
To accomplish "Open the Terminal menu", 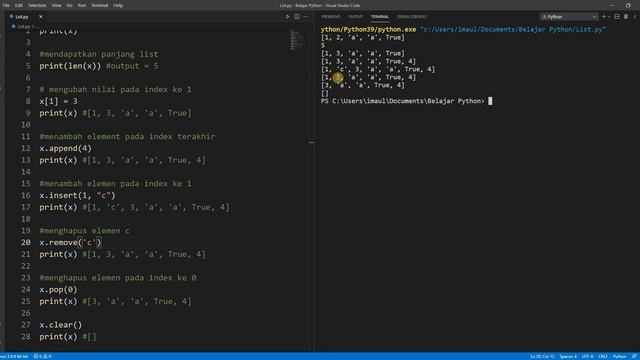I will pos(100,5).
